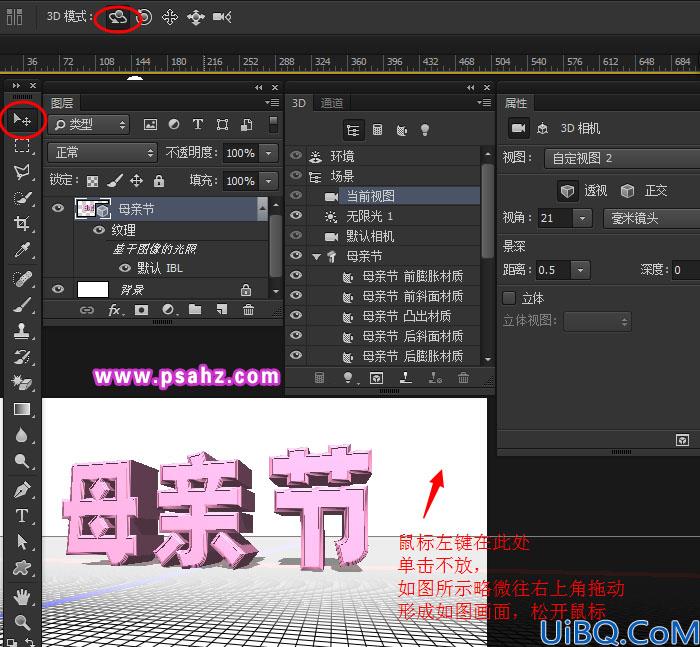The image size is (700, 647).
Task: Open the 属性 tab
Action: point(516,103)
